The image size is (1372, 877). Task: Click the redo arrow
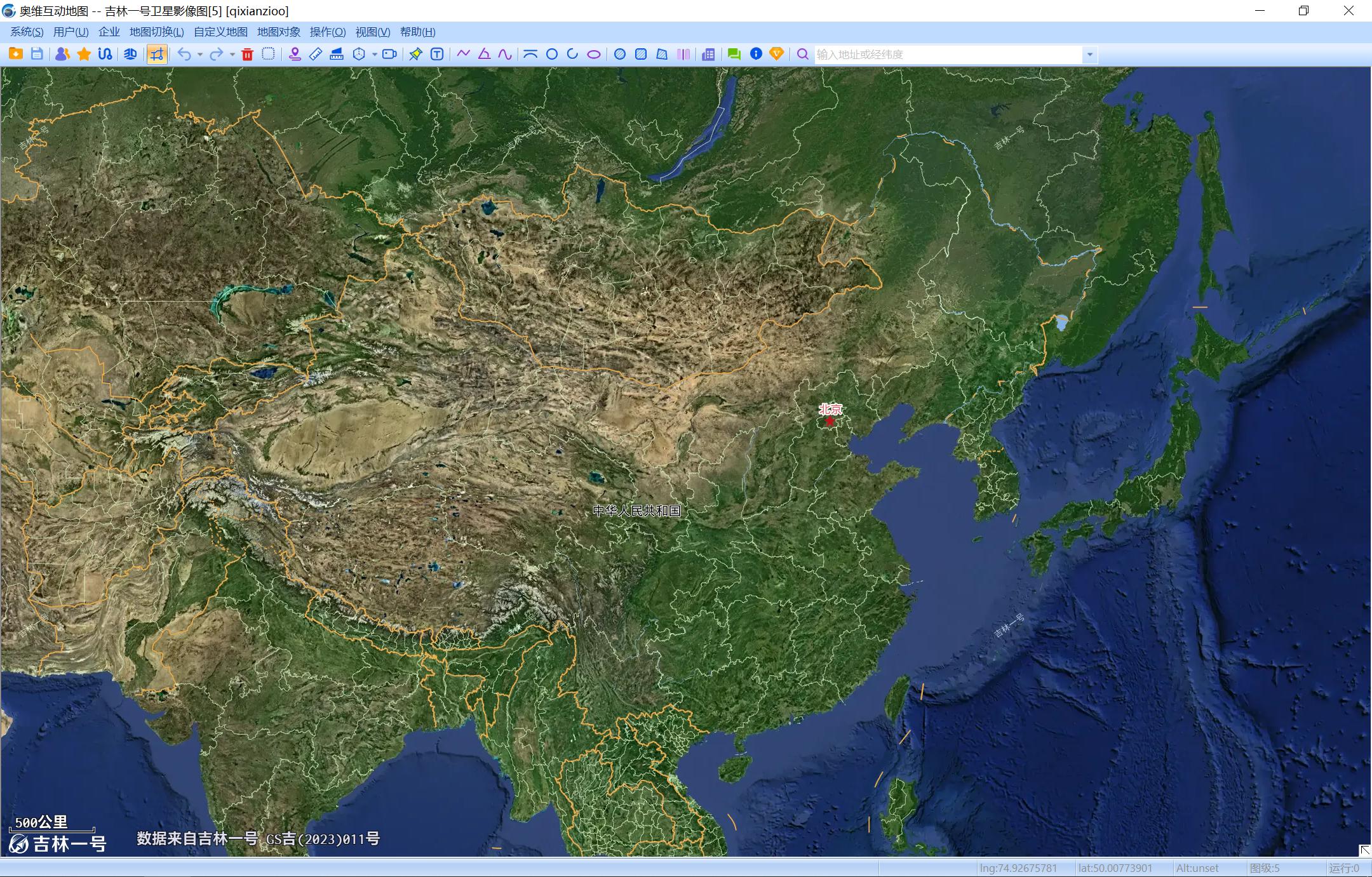(216, 54)
